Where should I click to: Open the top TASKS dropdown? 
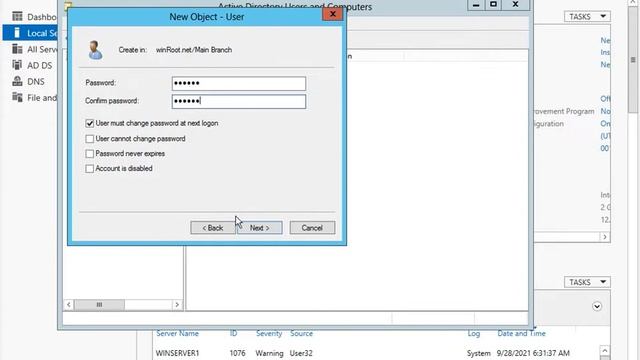click(587, 16)
